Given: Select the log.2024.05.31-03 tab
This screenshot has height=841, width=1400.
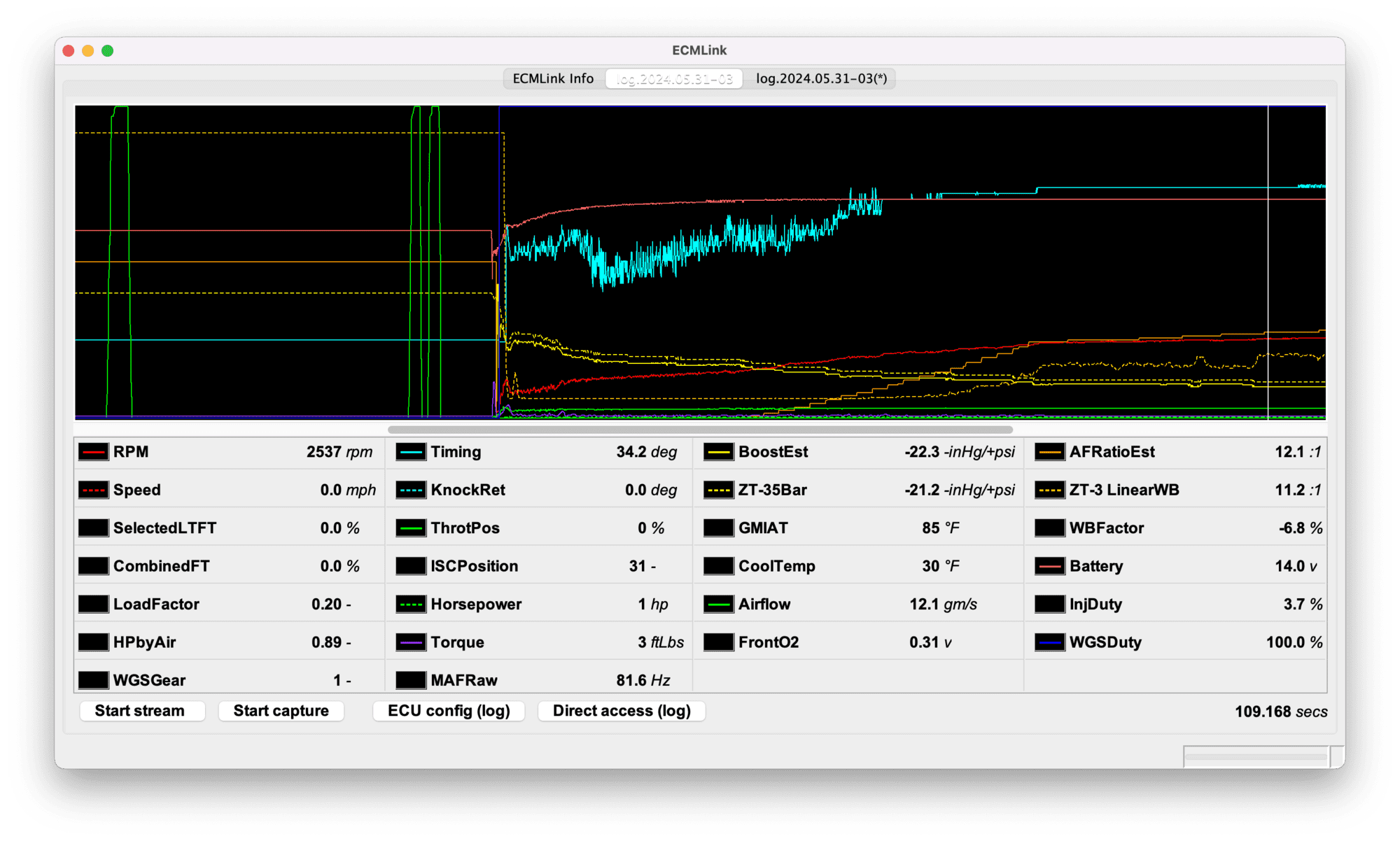Looking at the screenshot, I should click(674, 78).
